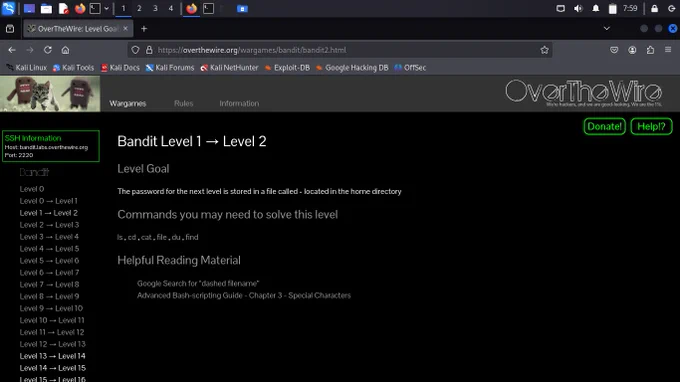Open the Kali application menu icon
The height and width of the screenshot is (382, 680).
[x=8, y=8]
